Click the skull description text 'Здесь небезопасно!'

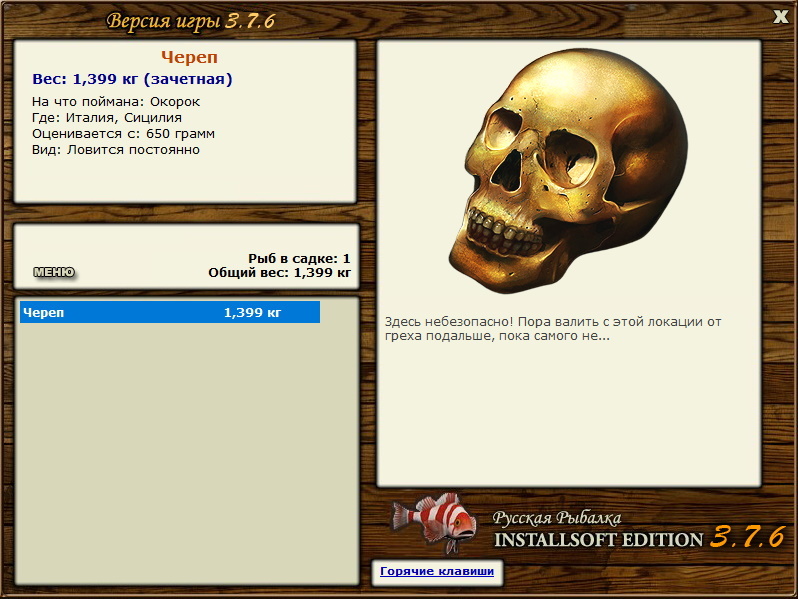pos(448,322)
